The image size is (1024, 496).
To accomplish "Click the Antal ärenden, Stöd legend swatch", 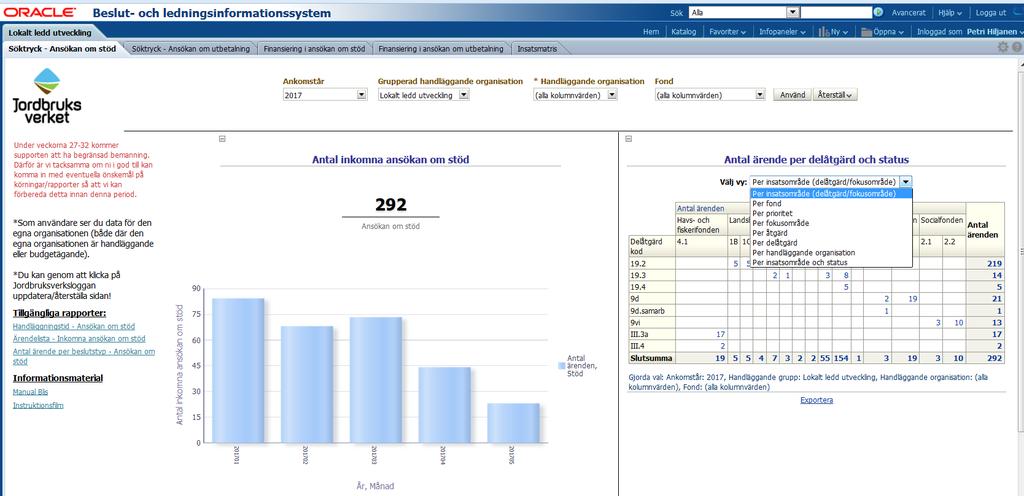I will (561, 366).
